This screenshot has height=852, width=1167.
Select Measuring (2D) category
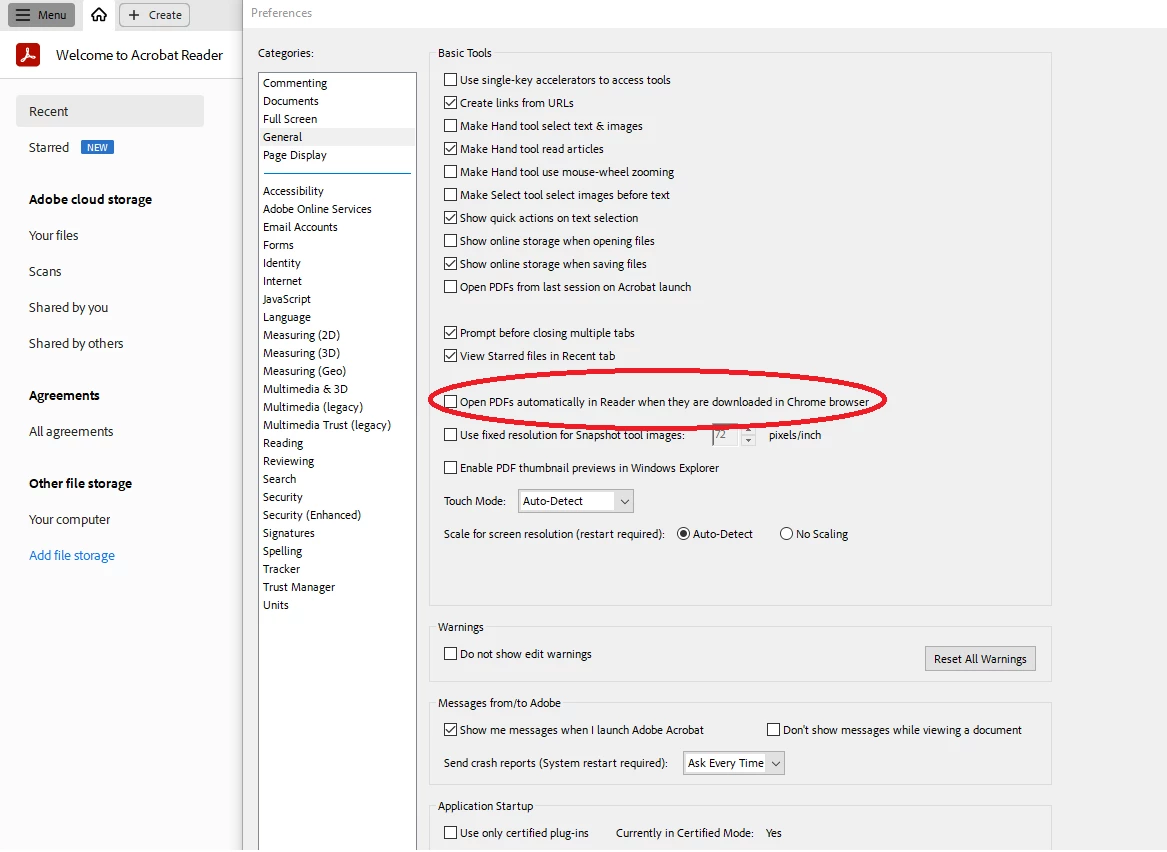click(x=301, y=335)
